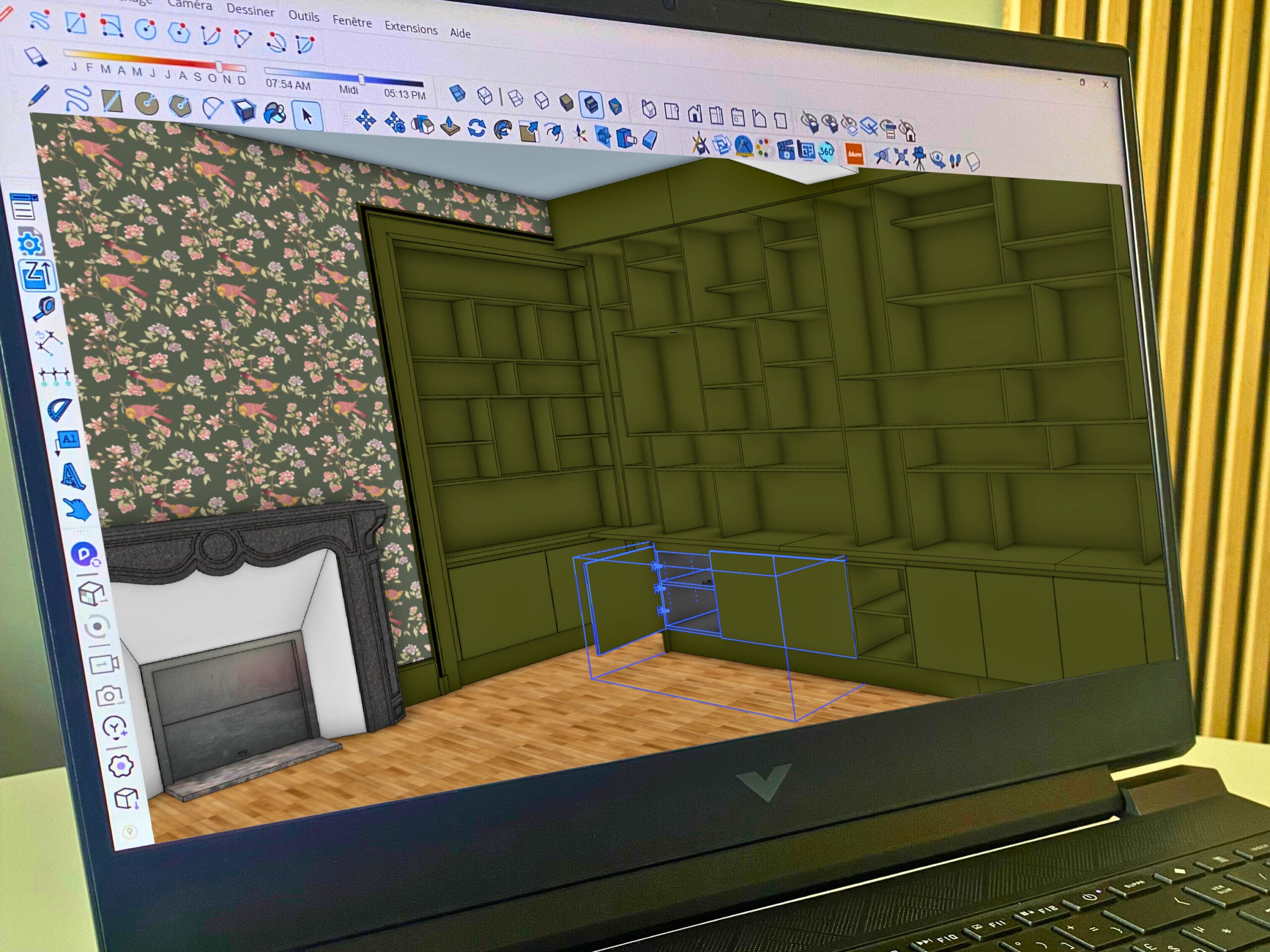1270x952 pixels.
Task: Open the Caméra menu
Action: tap(190, 4)
